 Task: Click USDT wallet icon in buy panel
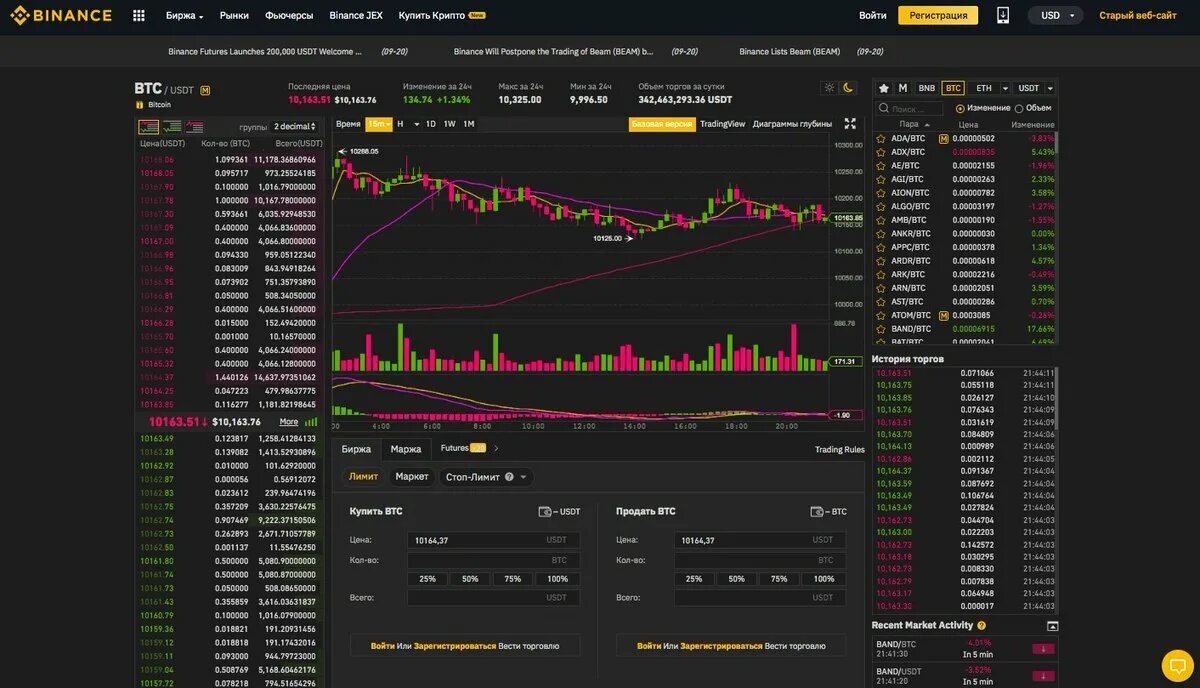pos(545,511)
